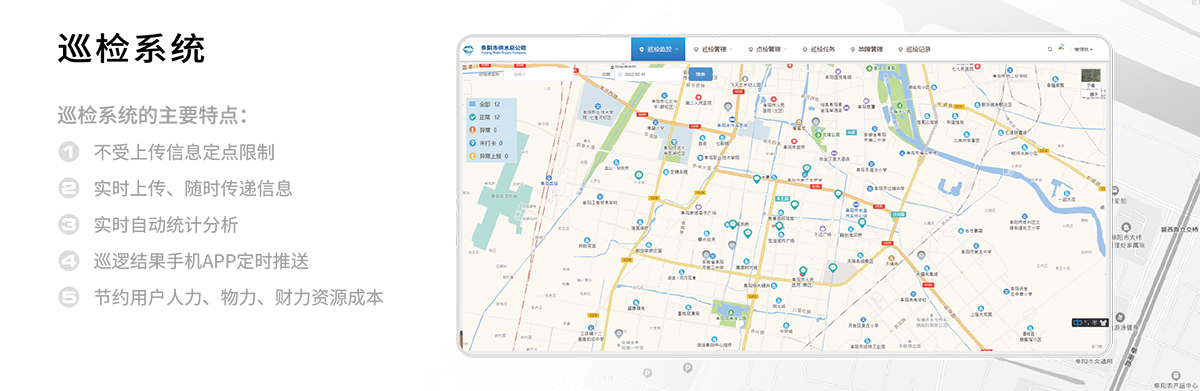Click the user avatar icon
This screenshot has height=391, width=1200.
click(1062, 47)
